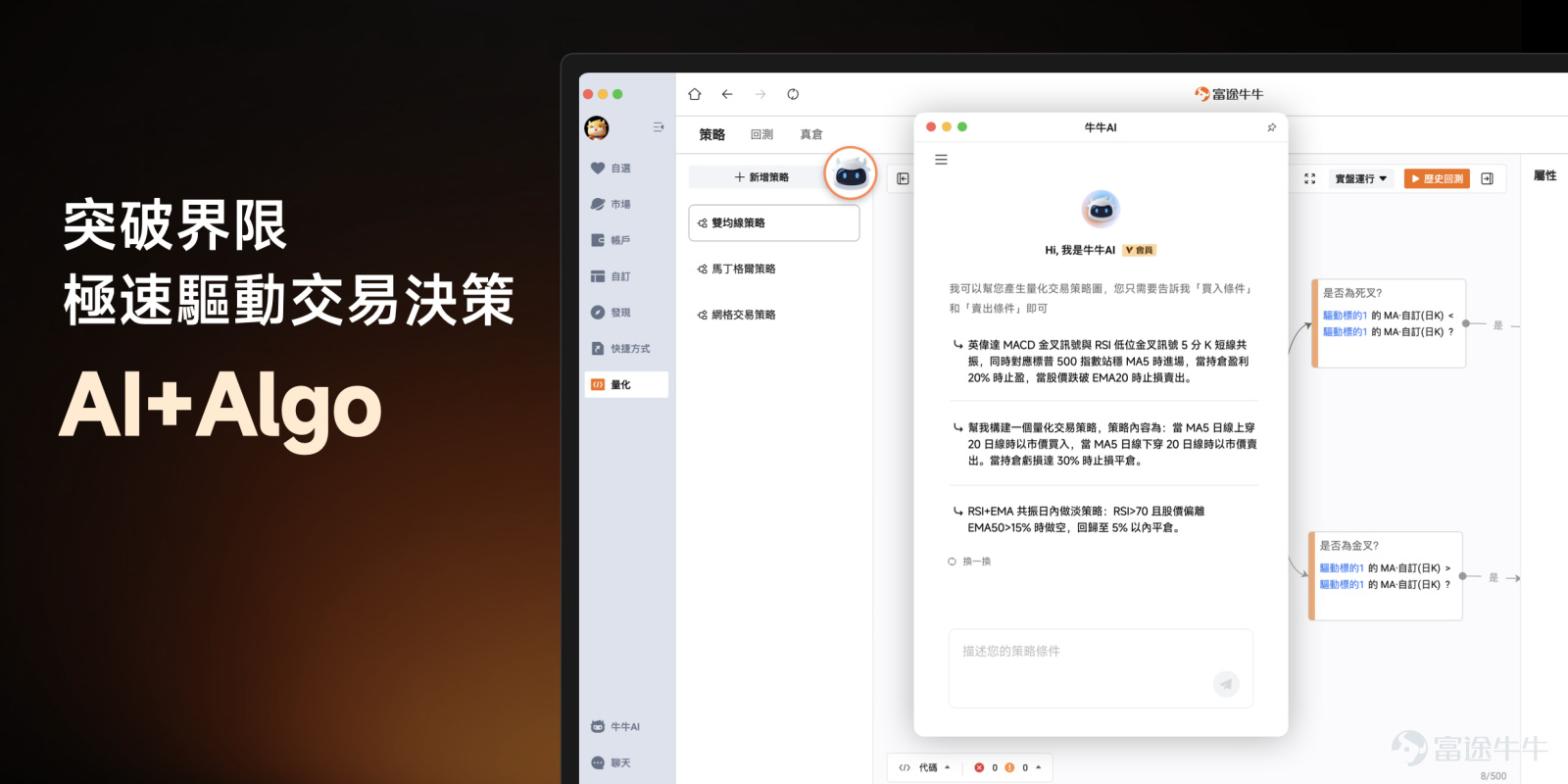Select 量化 quant section in sidebar
The width and height of the screenshot is (1568, 784).
point(627,384)
